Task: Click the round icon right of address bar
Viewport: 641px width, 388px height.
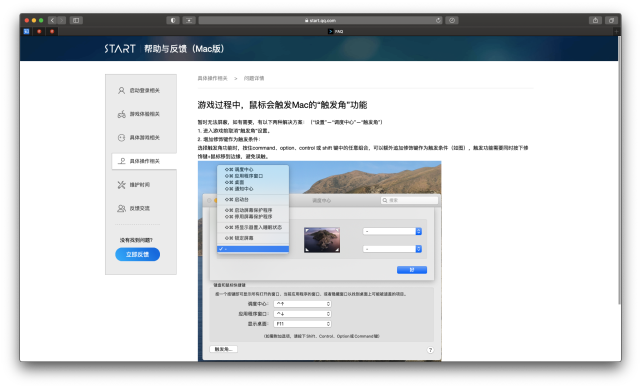Action: click(452, 20)
